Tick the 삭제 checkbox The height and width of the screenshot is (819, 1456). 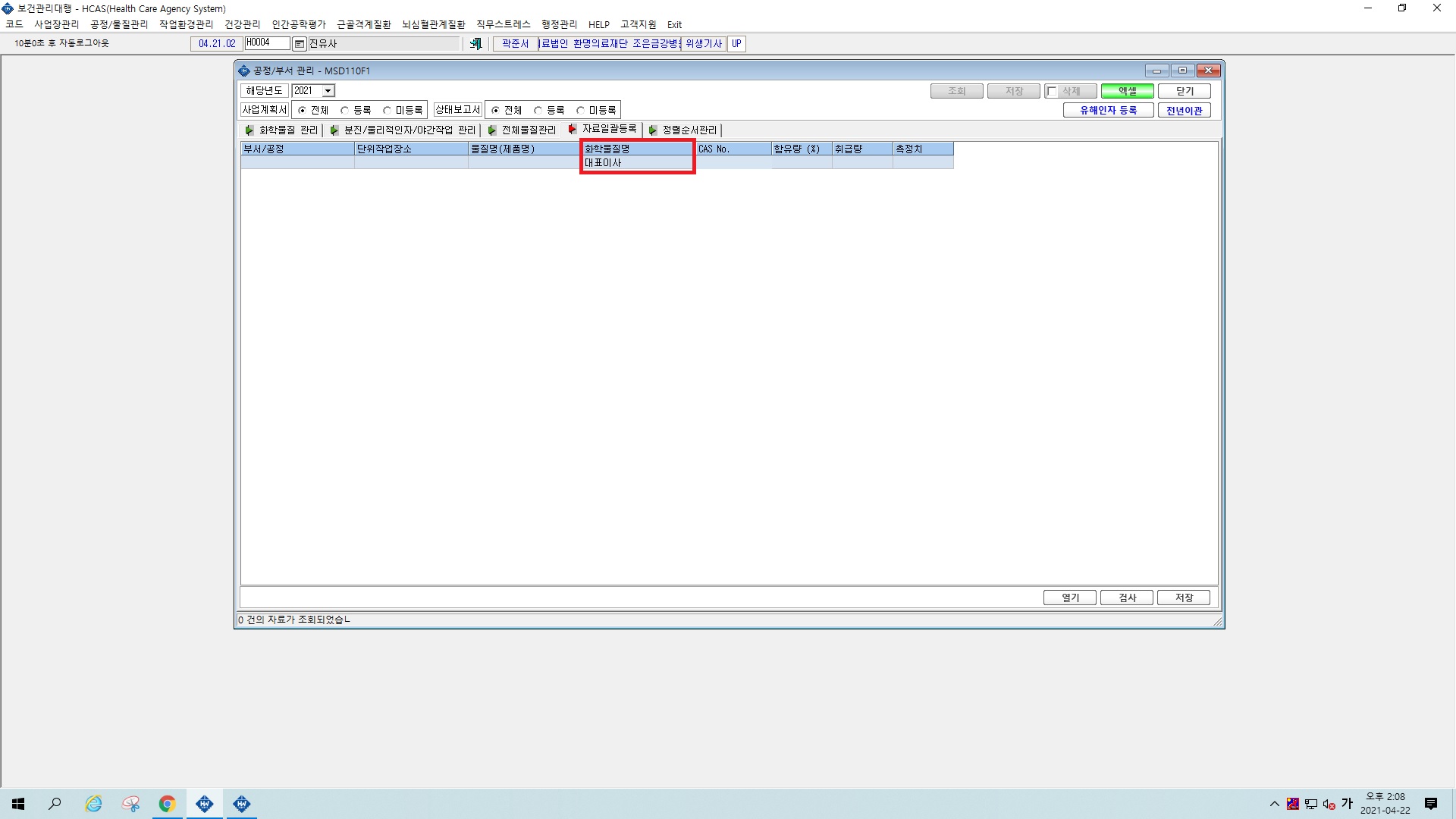tap(1052, 92)
